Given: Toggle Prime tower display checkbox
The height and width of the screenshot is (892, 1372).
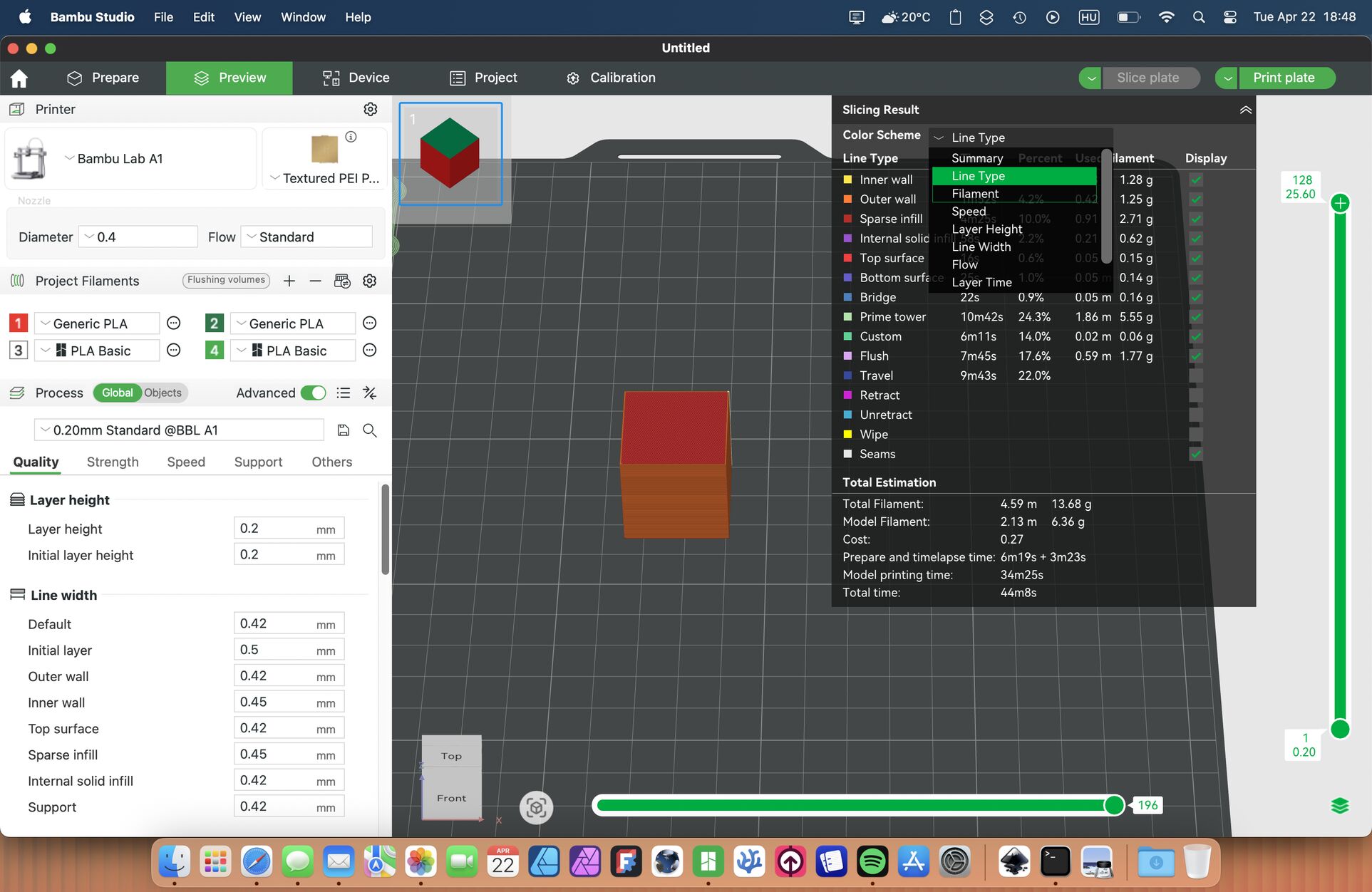Looking at the screenshot, I should click(x=1196, y=317).
